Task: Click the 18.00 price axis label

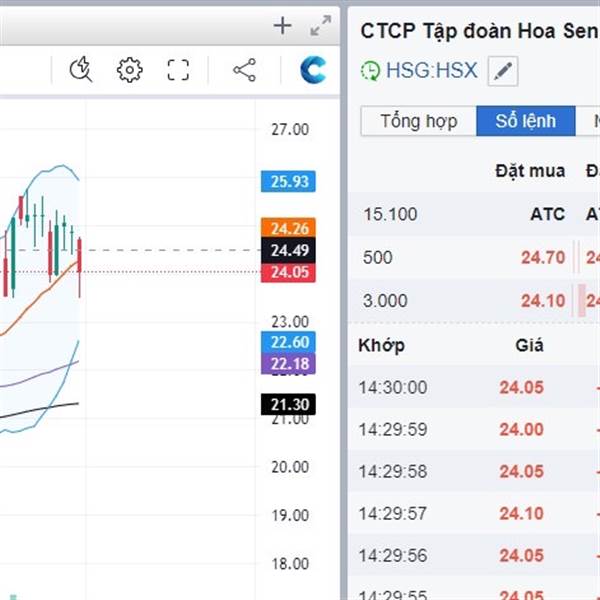Action: (290, 564)
